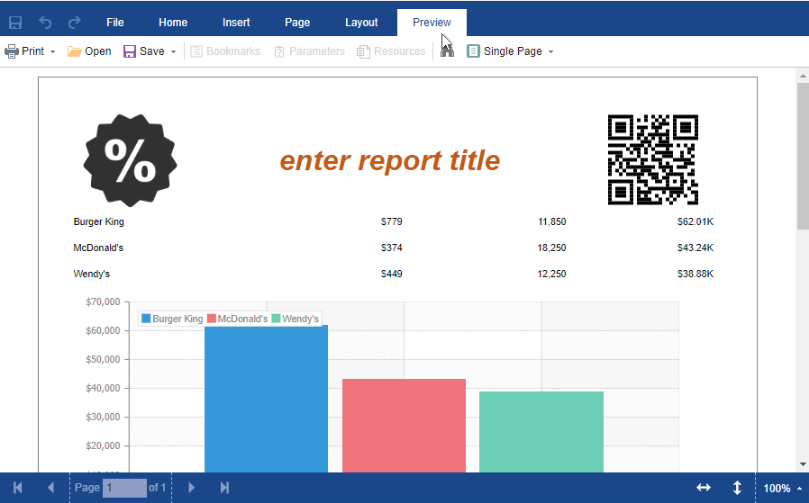Expand the Print dropdown arrow
This screenshot has width=809, height=503.
pyautogui.click(x=53, y=52)
